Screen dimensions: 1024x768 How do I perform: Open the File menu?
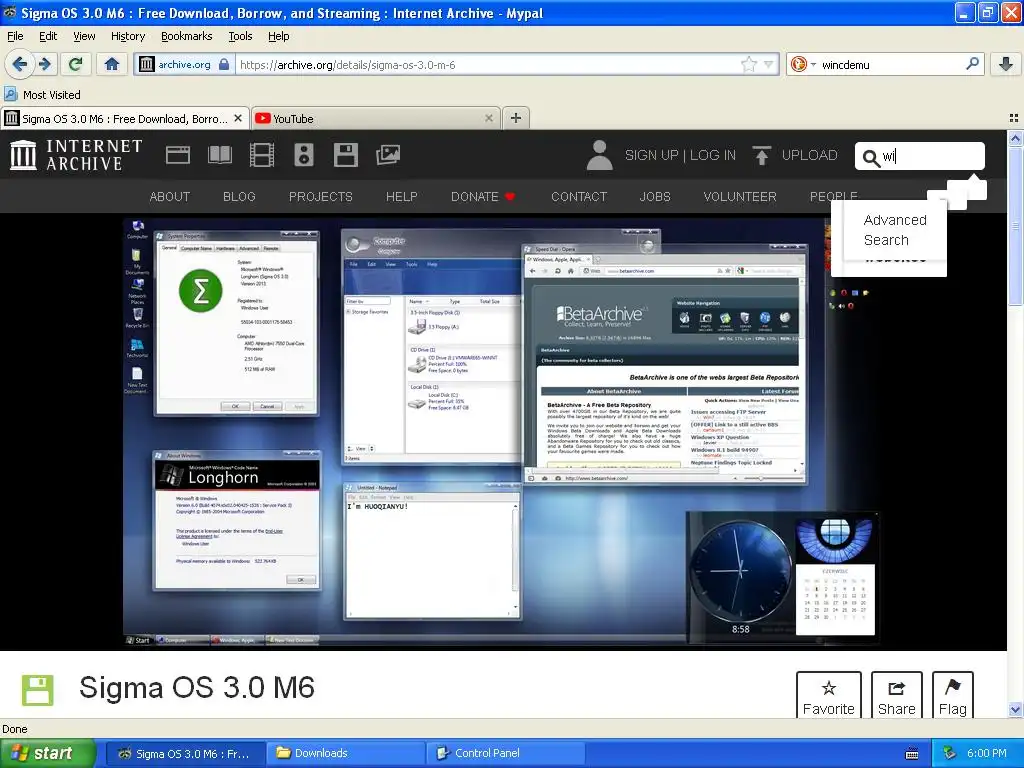coord(15,36)
